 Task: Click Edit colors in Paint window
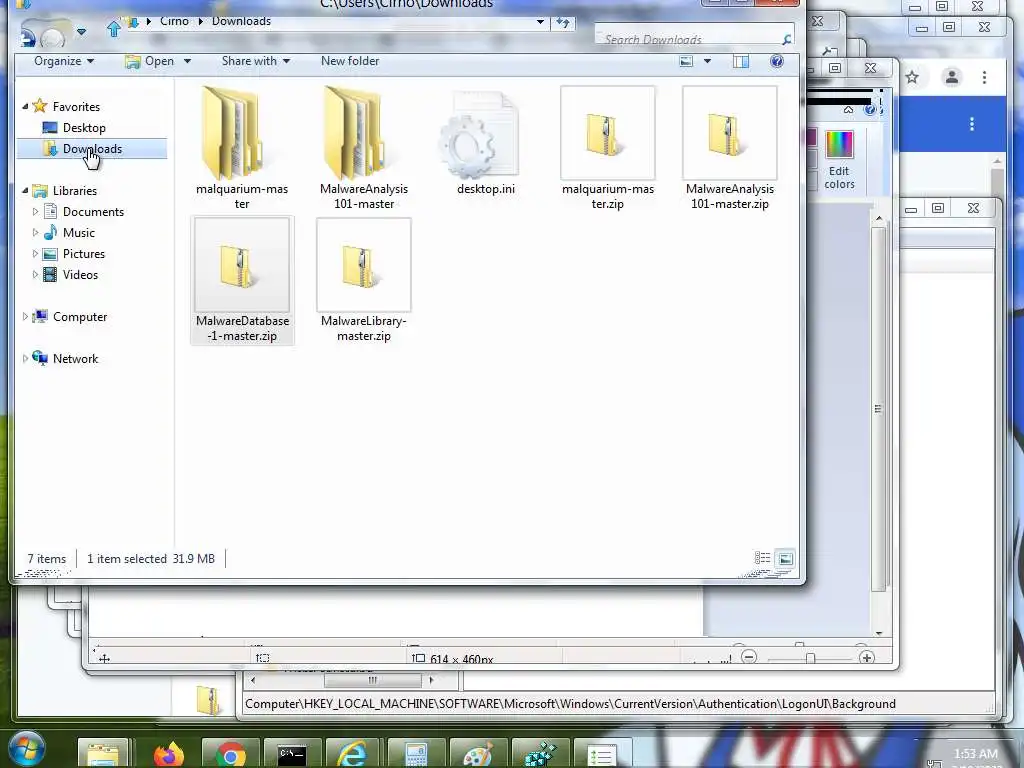coord(839,160)
